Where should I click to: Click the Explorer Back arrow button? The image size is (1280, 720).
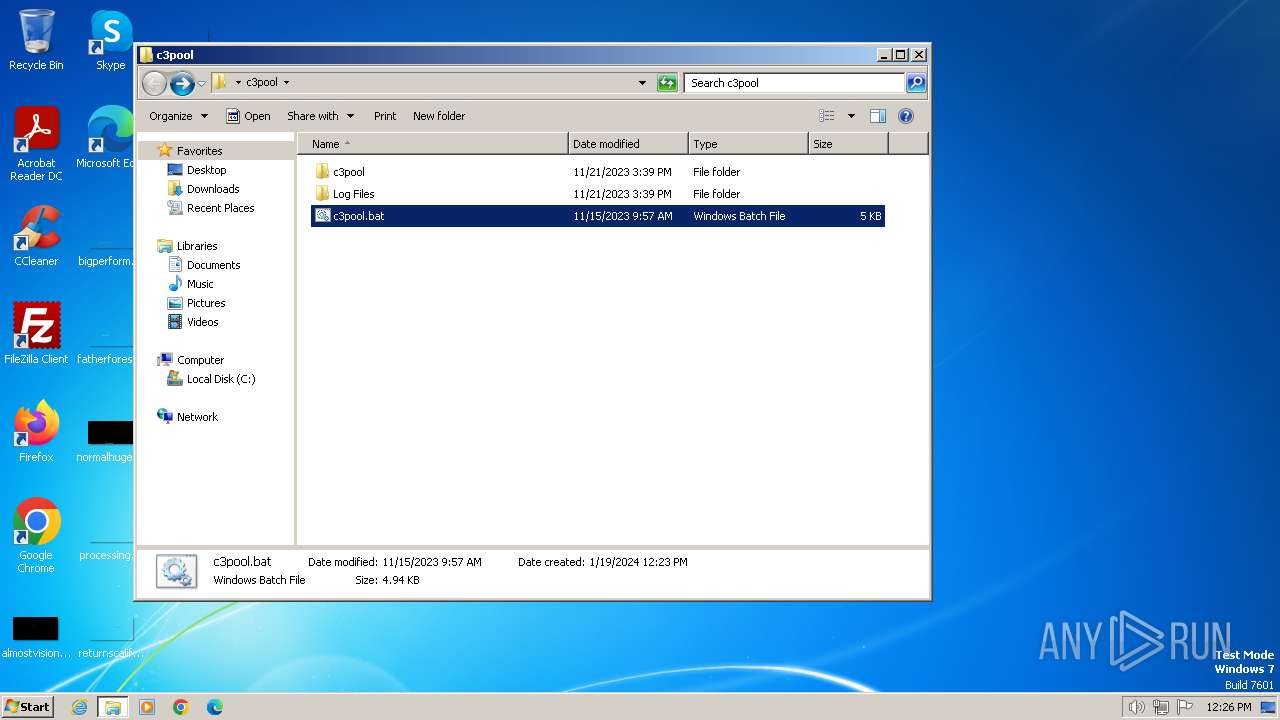pyautogui.click(x=154, y=83)
